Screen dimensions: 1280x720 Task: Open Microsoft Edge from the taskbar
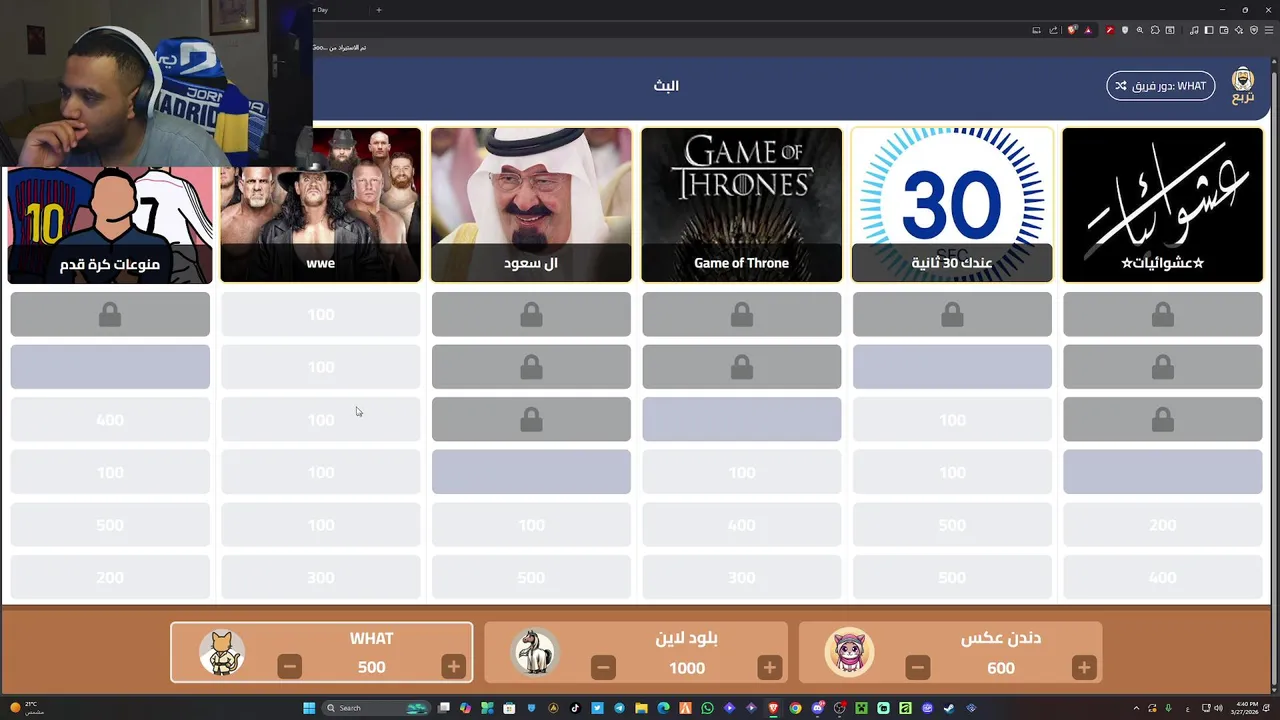(x=663, y=708)
